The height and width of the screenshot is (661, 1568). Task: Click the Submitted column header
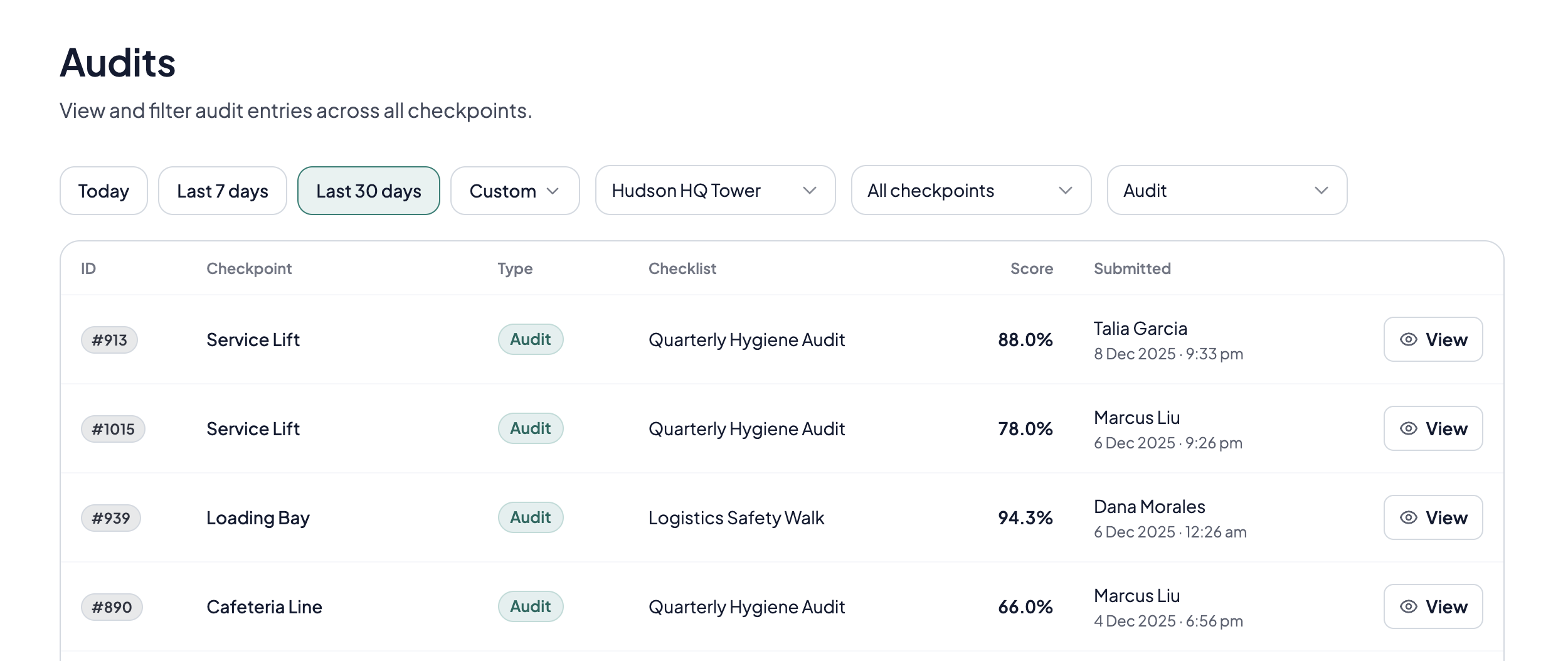[1132, 268]
